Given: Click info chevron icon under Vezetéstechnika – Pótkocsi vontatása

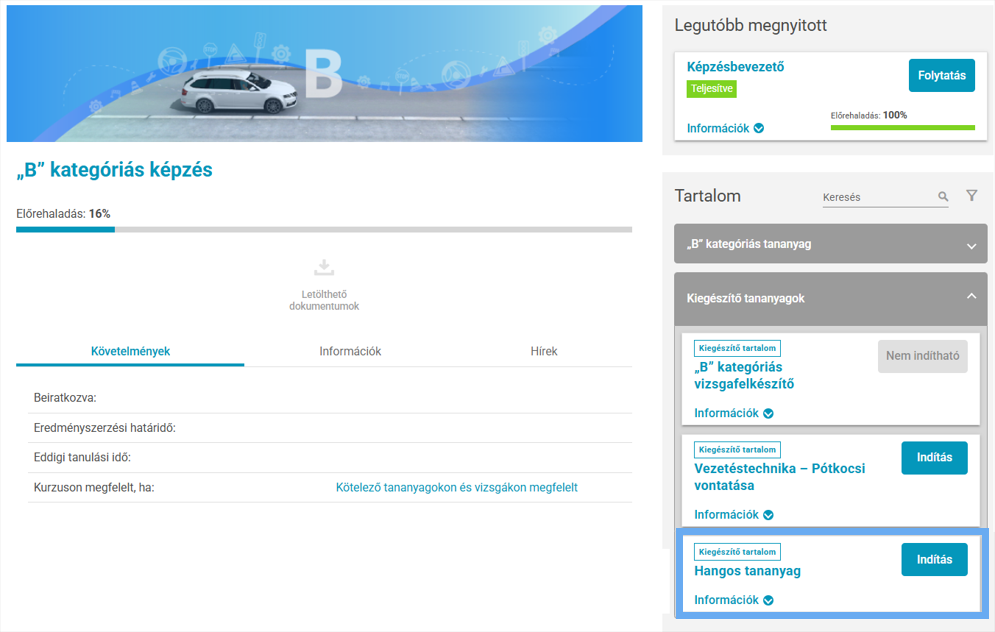Looking at the screenshot, I should 768,515.
